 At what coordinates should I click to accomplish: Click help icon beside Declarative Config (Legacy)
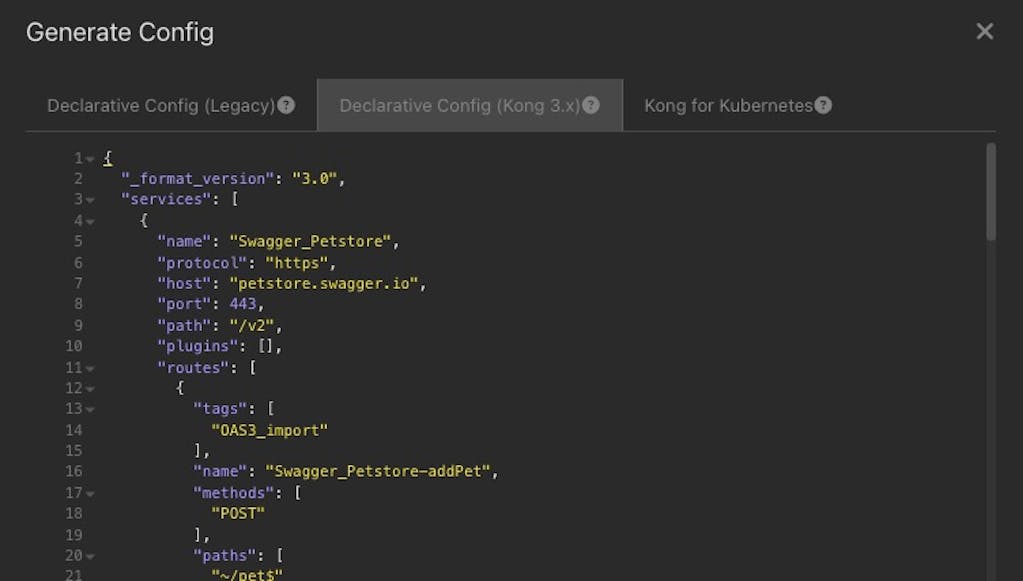pos(286,105)
